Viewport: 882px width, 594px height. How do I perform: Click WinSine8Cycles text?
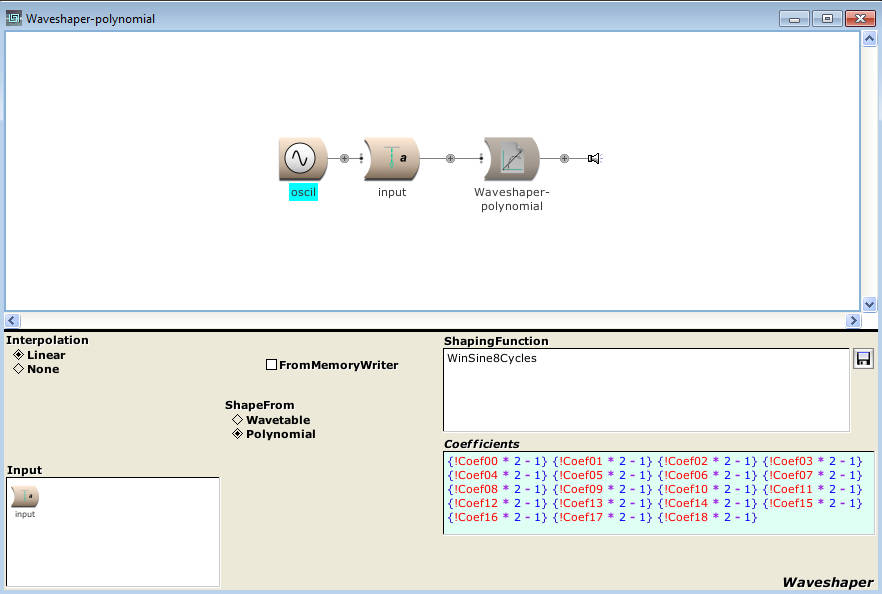(492, 358)
